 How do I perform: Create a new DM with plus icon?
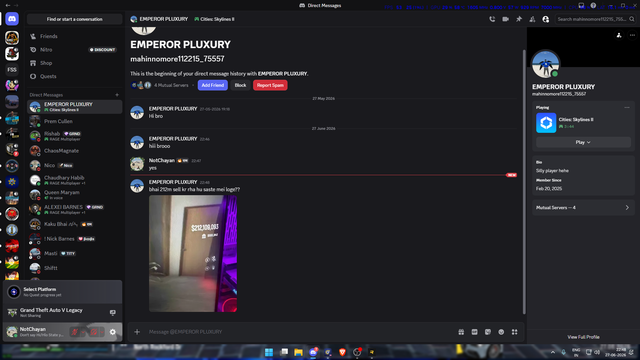(x=117, y=95)
